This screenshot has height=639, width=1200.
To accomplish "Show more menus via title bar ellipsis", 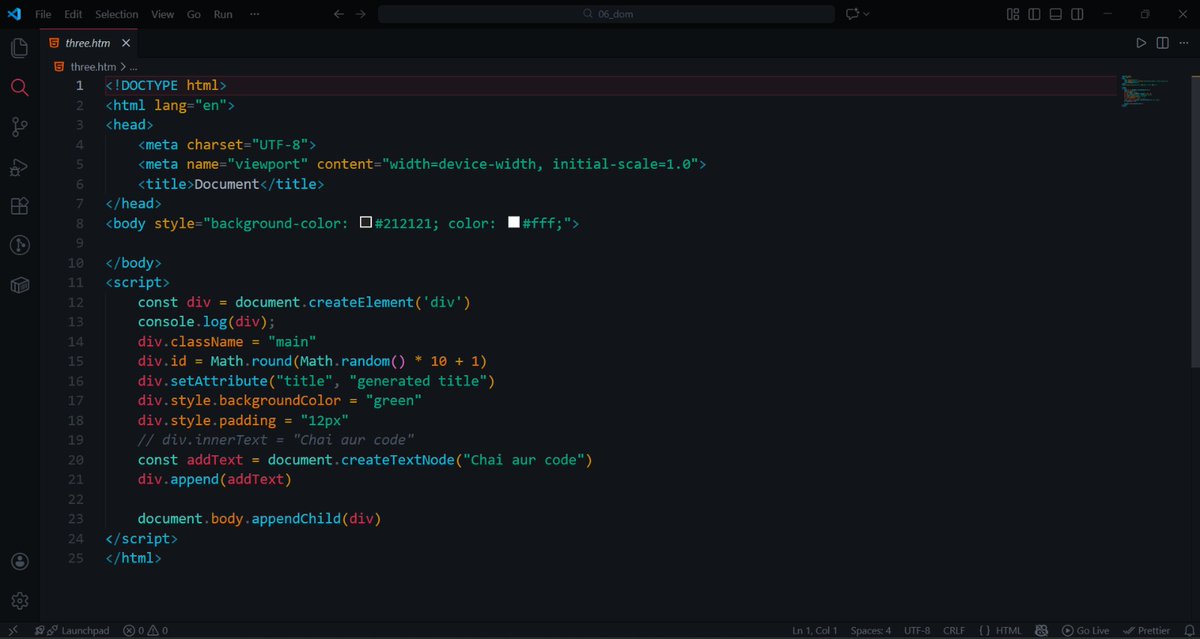I will click(x=254, y=14).
